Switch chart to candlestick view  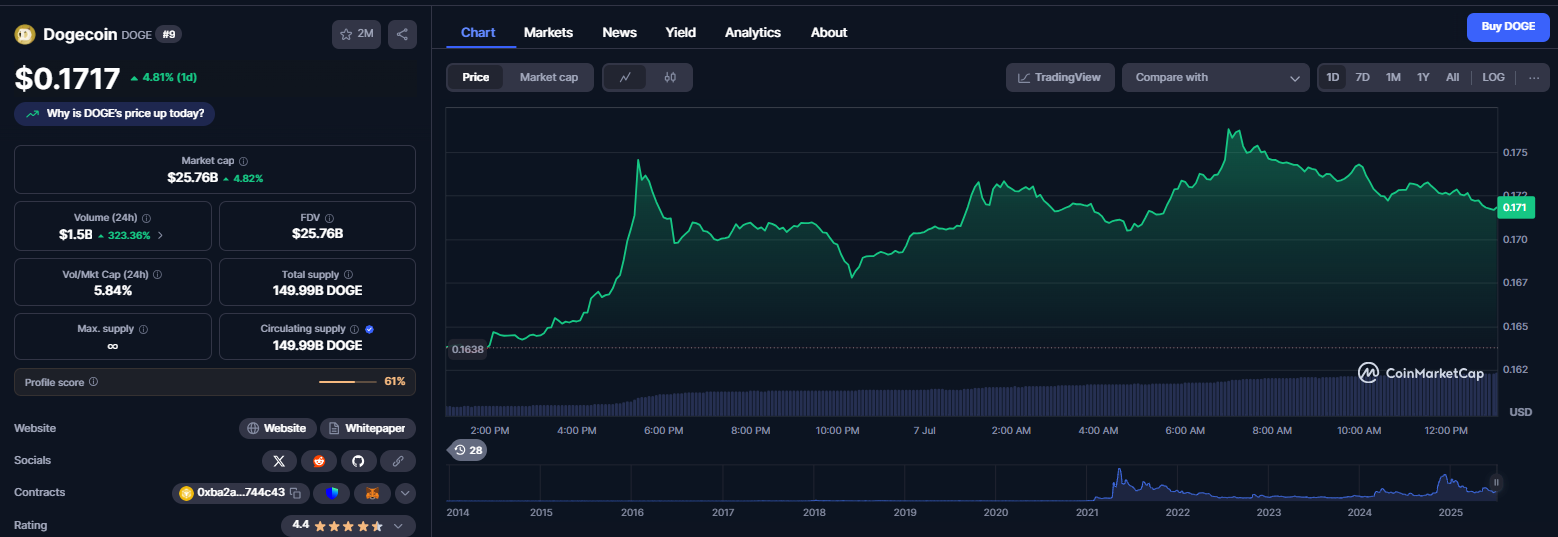point(670,78)
